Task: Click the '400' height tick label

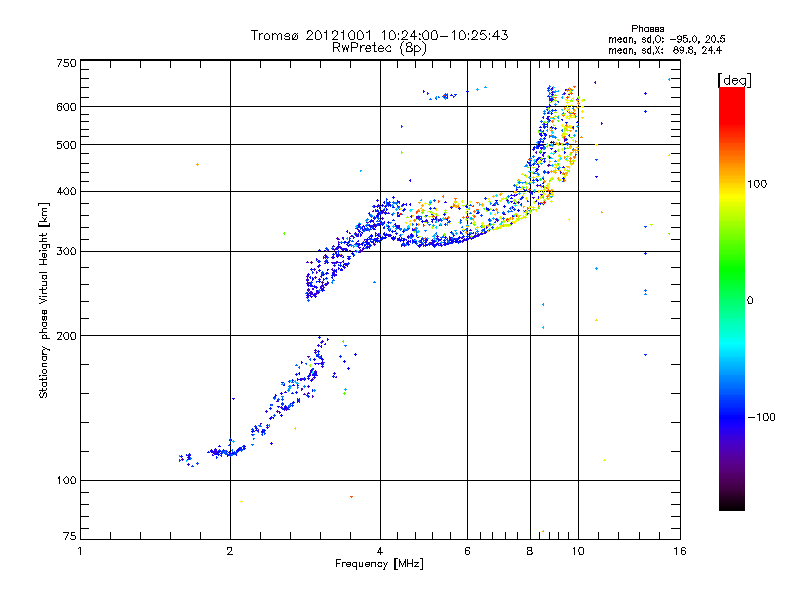Action: click(x=66, y=191)
